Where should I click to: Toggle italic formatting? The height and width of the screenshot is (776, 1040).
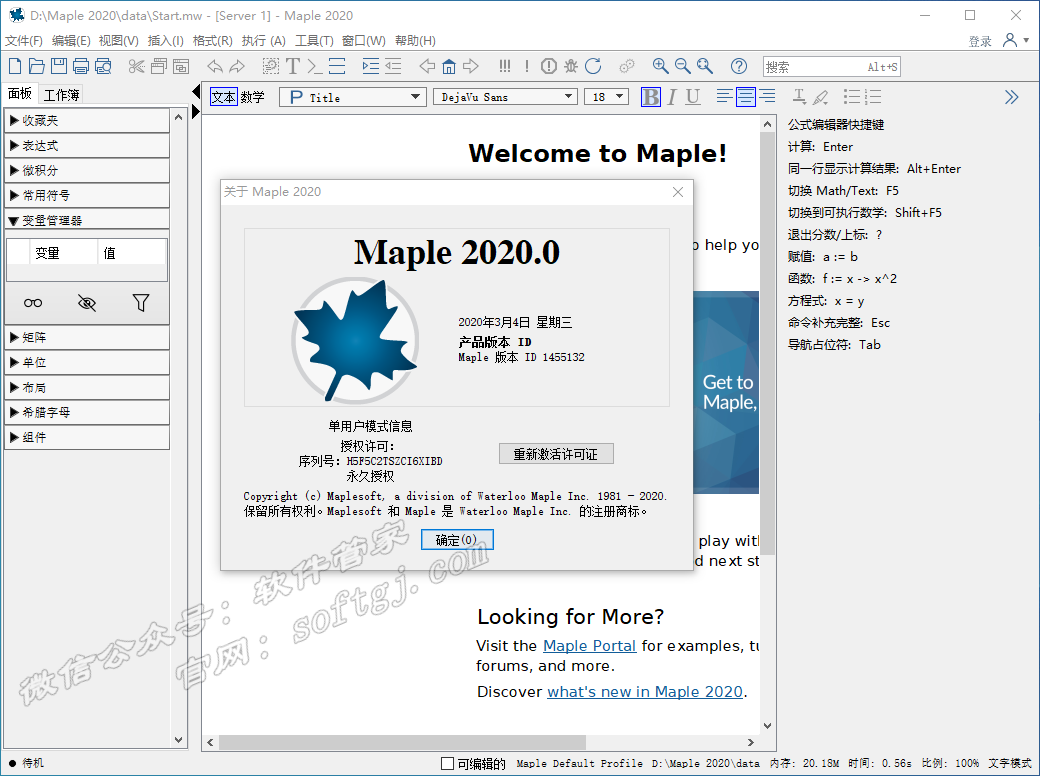(672, 97)
